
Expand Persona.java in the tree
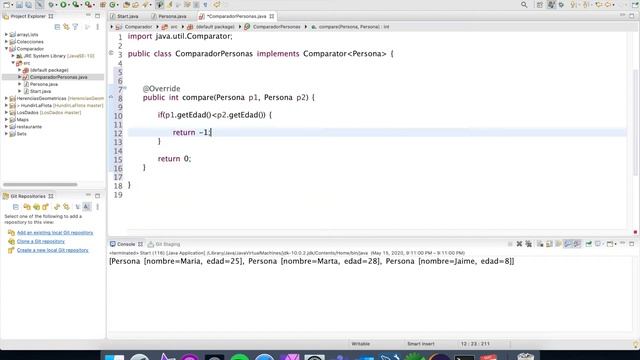[x=19, y=84]
